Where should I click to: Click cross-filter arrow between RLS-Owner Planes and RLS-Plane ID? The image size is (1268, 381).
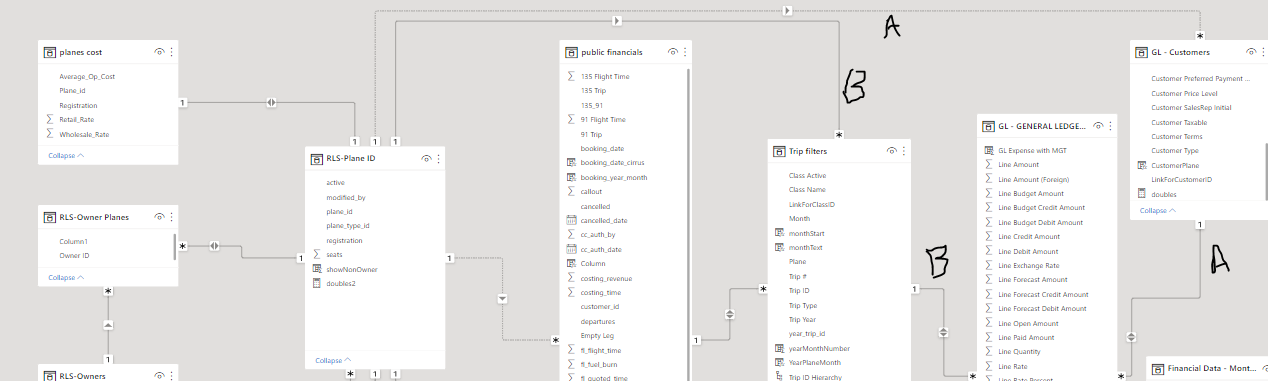coord(214,246)
